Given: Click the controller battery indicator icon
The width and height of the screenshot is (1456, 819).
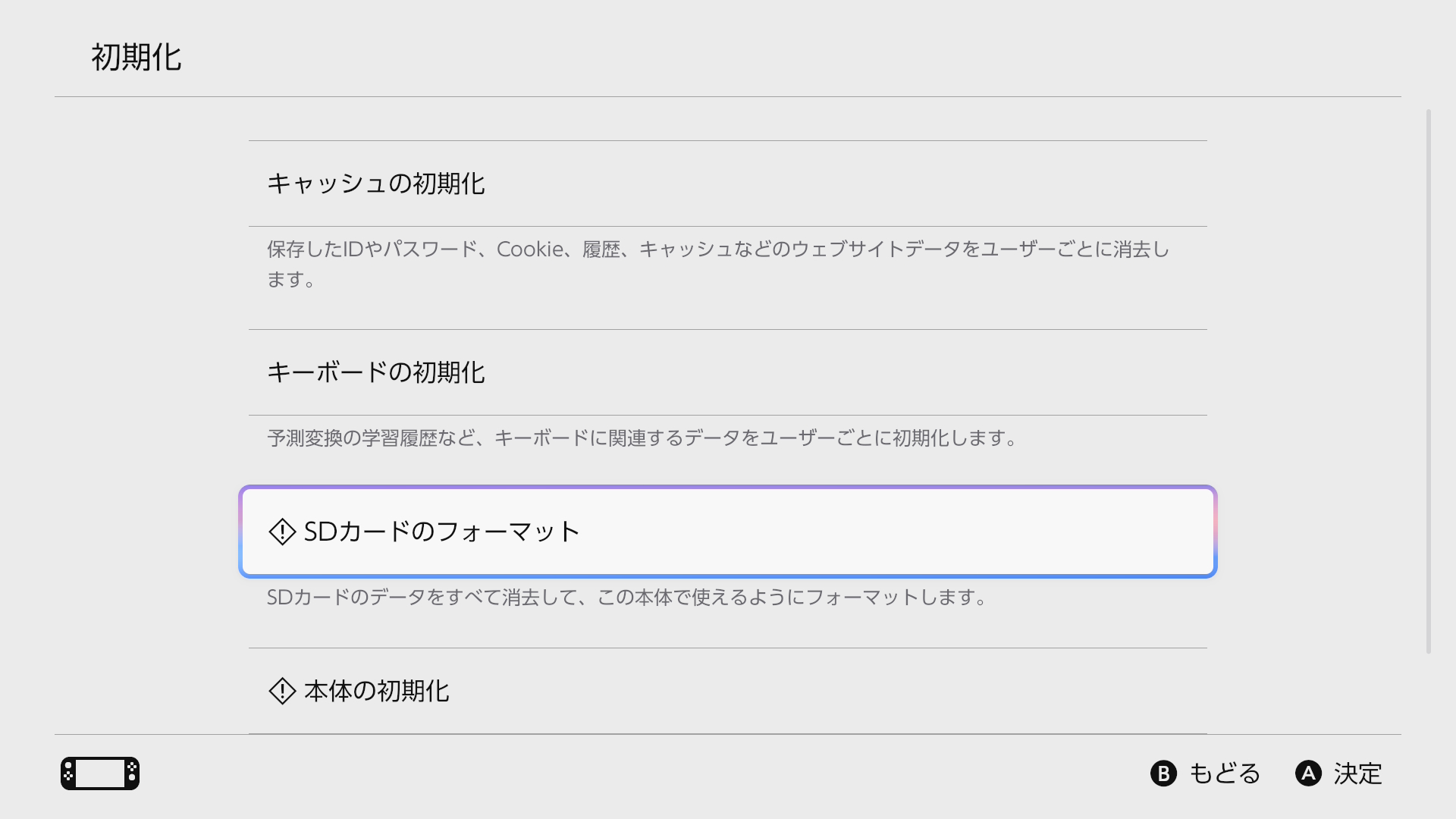Looking at the screenshot, I should click(99, 773).
